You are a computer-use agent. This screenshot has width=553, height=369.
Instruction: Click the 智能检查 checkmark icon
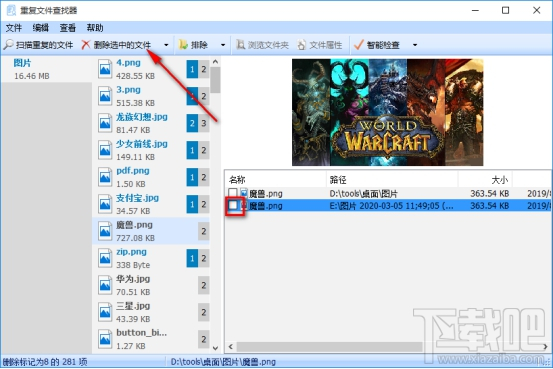[x=358, y=44]
